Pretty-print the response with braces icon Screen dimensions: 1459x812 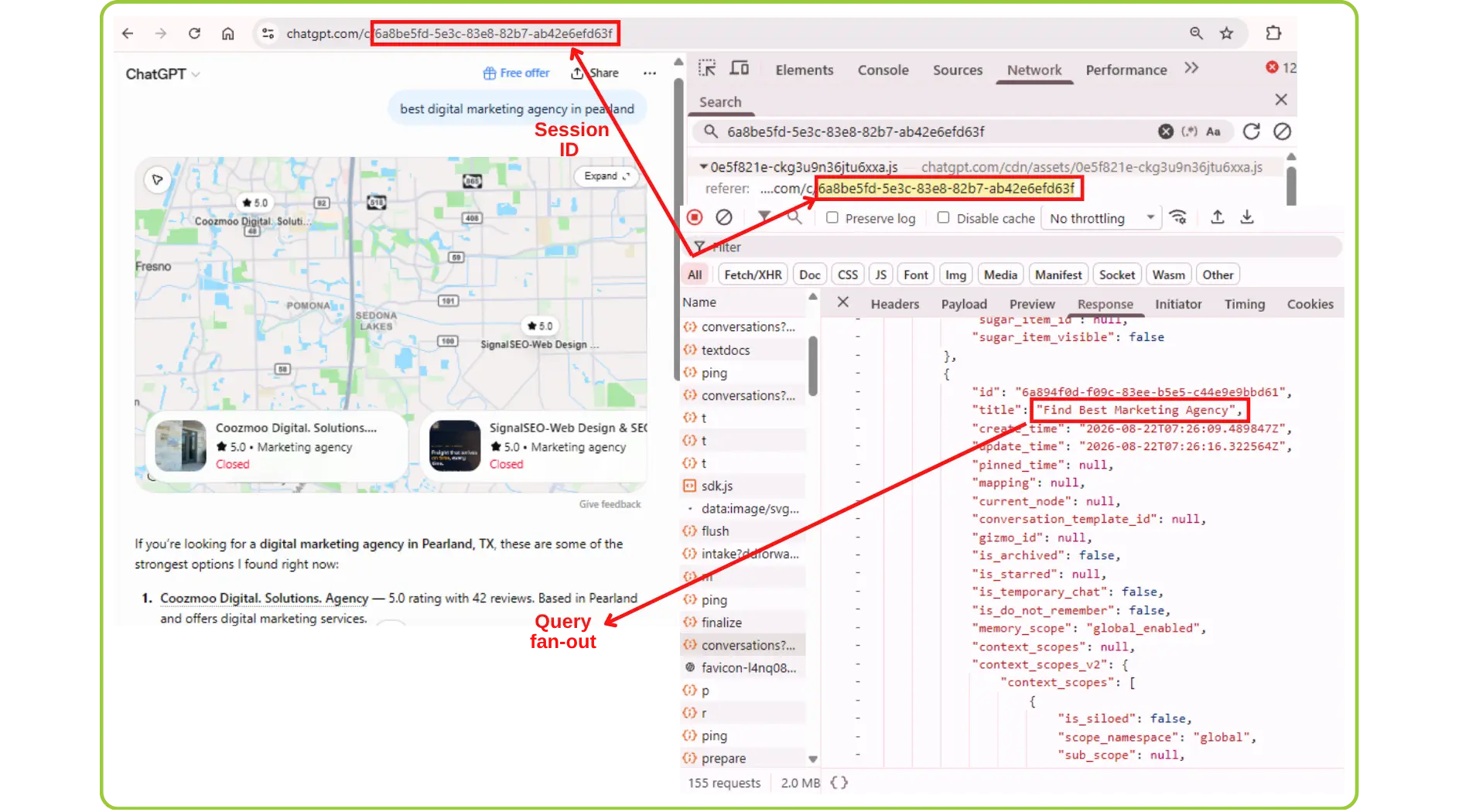tap(839, 783)
